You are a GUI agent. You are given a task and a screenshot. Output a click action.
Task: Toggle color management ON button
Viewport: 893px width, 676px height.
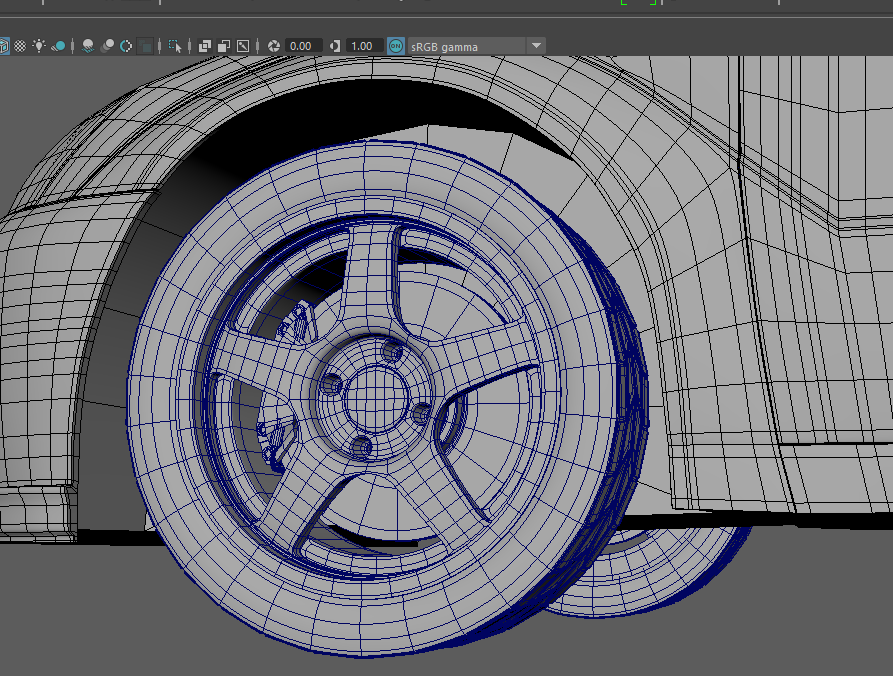pos(396,46)
